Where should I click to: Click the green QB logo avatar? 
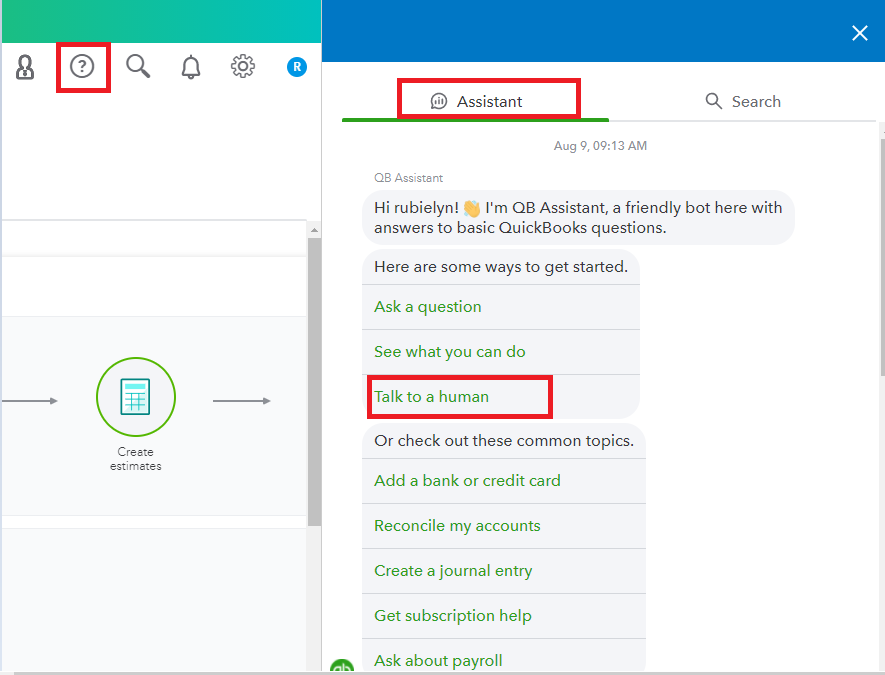point(342,668)
